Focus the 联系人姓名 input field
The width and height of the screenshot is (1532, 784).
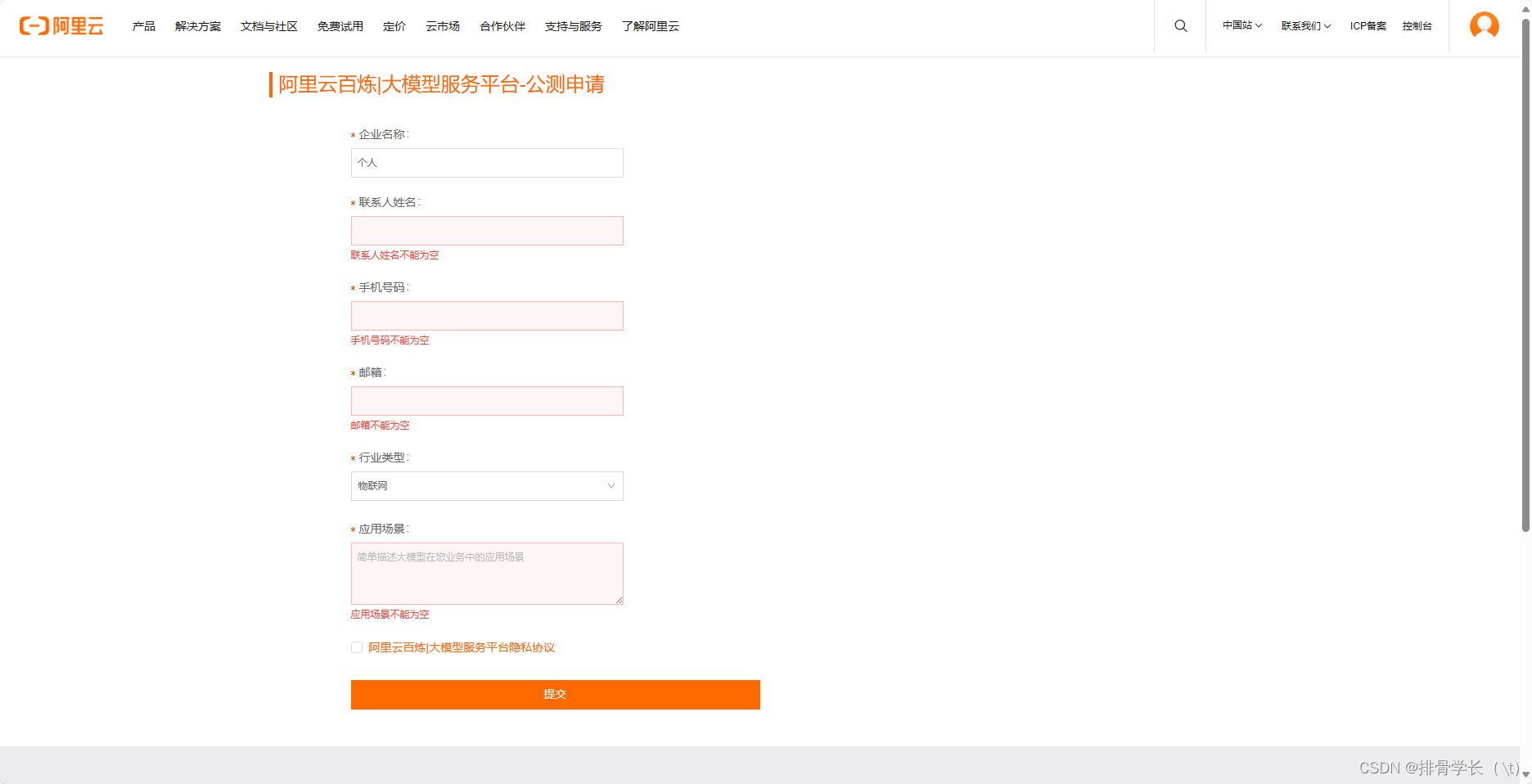[487, 231]
